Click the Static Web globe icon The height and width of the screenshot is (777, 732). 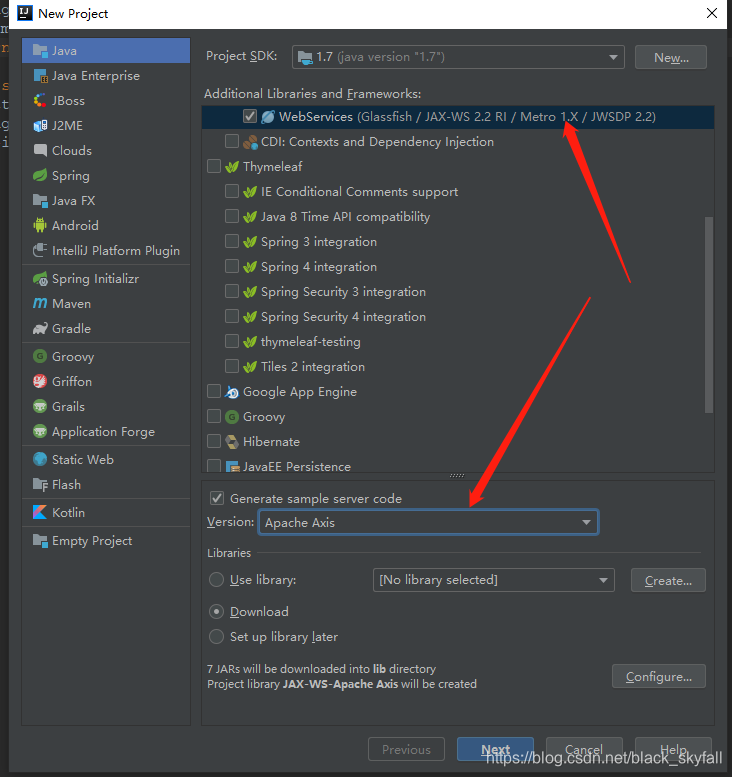(x=40, y=459)
